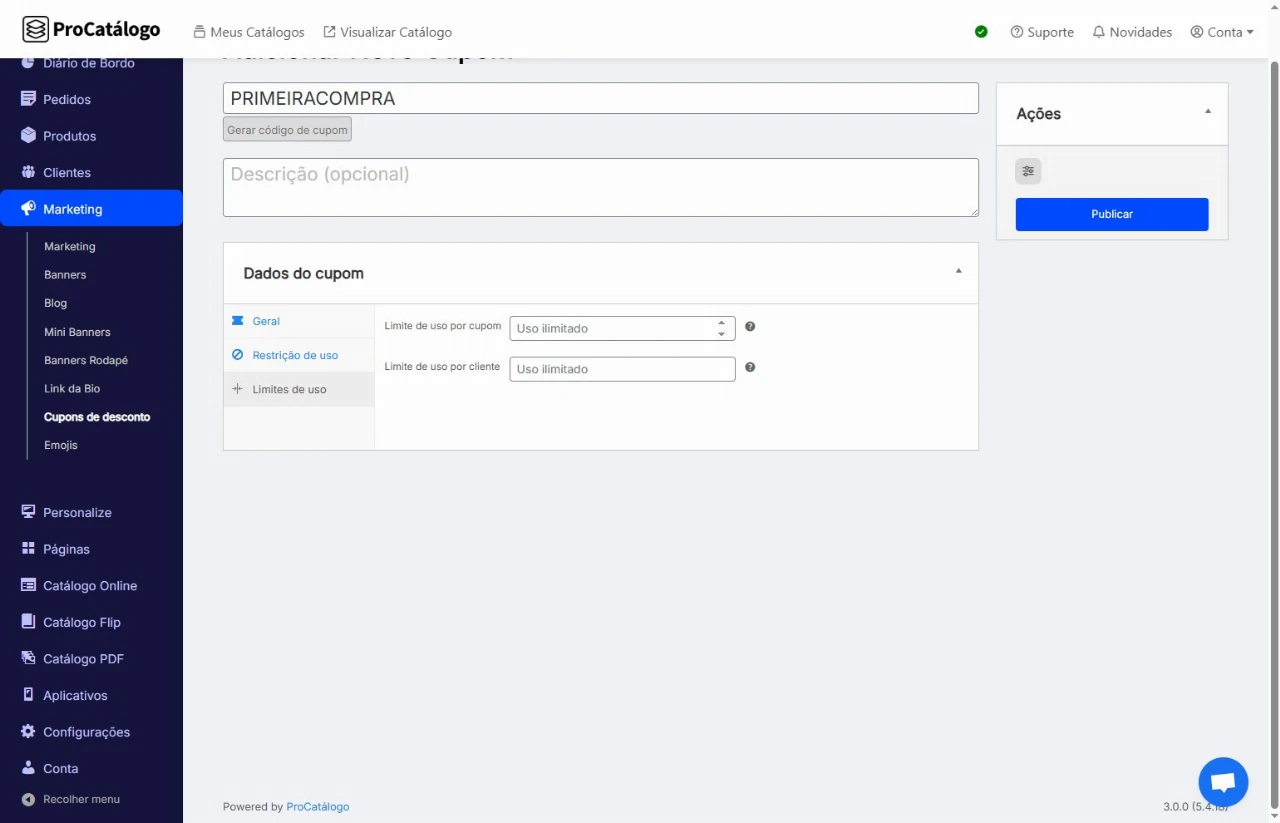The height and width of the screenshot is (823, 1280).
Task: Collapse the Ações panel
Action: pyautogui.click(x=1207, y=112)
